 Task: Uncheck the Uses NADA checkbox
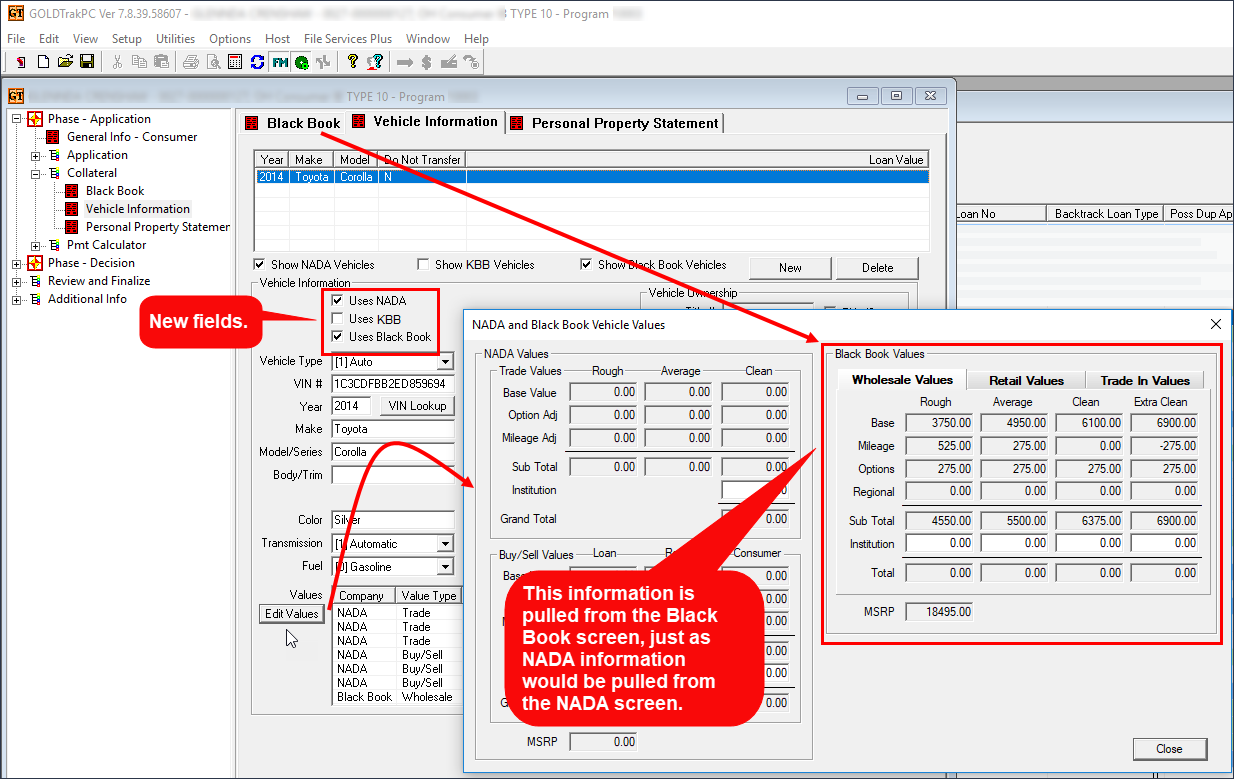point(337,301)
